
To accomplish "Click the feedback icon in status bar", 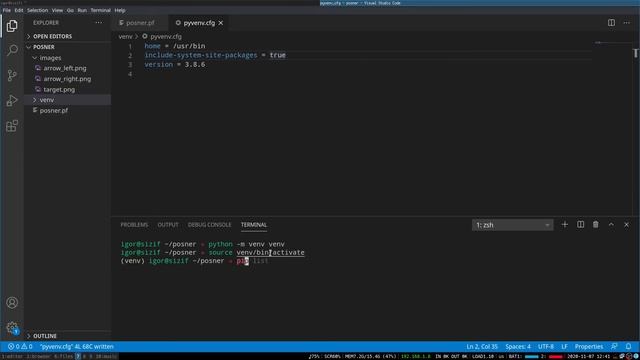I will point(614,347).
